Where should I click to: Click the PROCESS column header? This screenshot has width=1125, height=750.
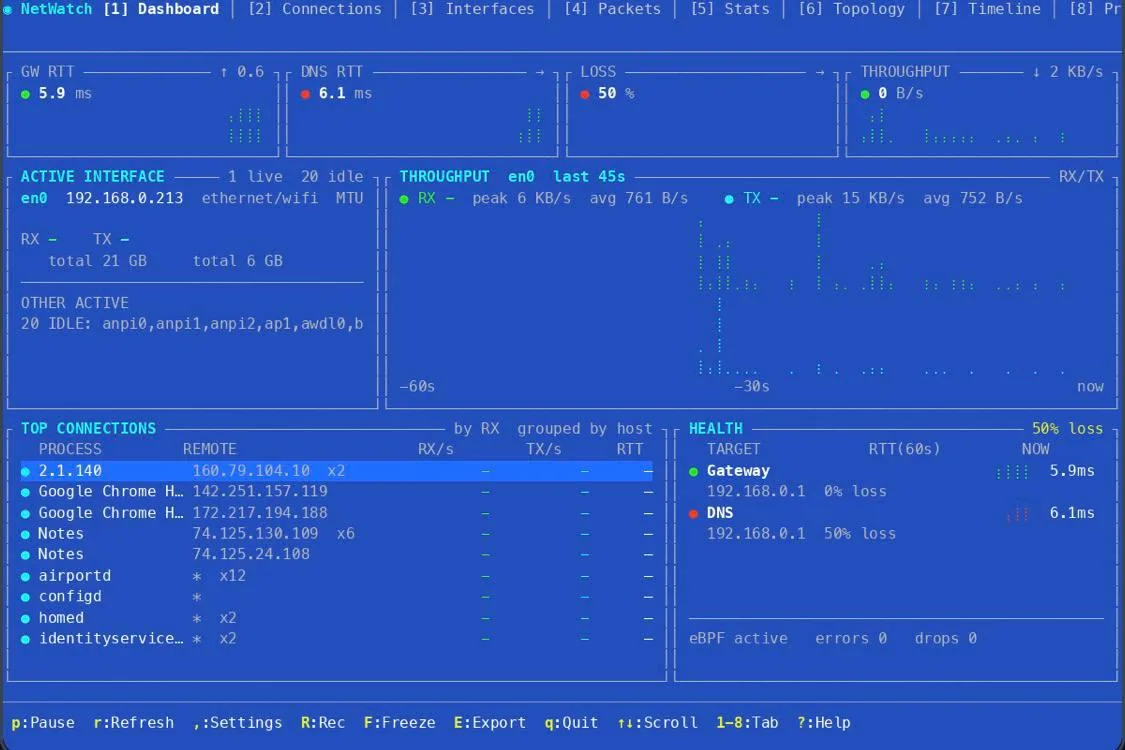coord(70,449)
